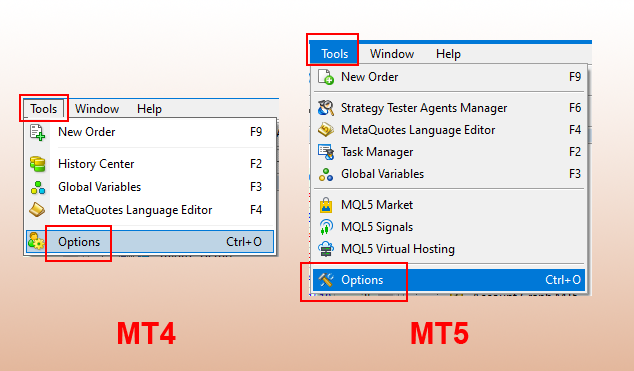Select Task Manager in the MT5 menu
Viewport: 634px width, 371px height.
449,152
